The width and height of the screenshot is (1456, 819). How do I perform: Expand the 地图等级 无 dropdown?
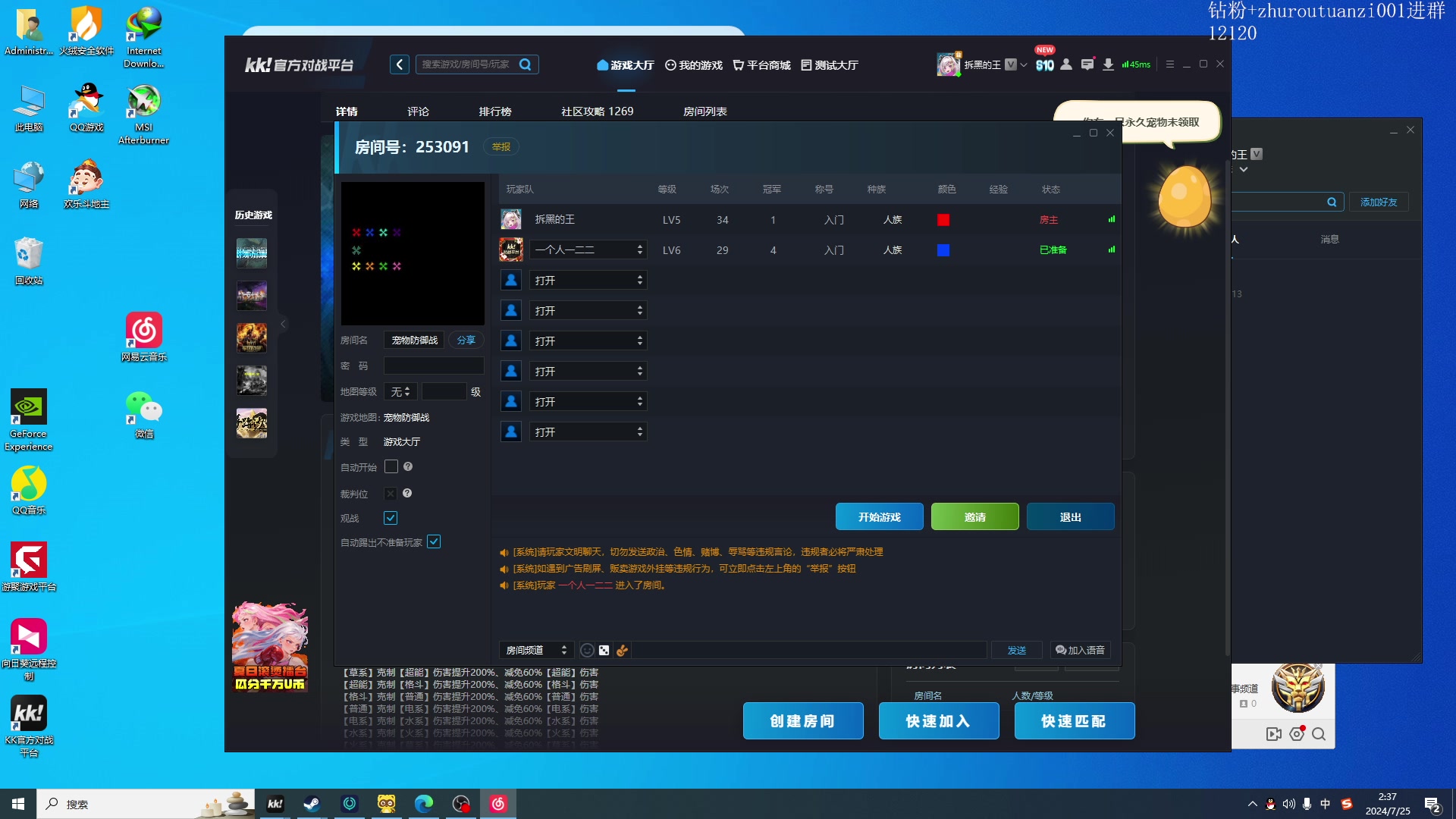[400, 391]
